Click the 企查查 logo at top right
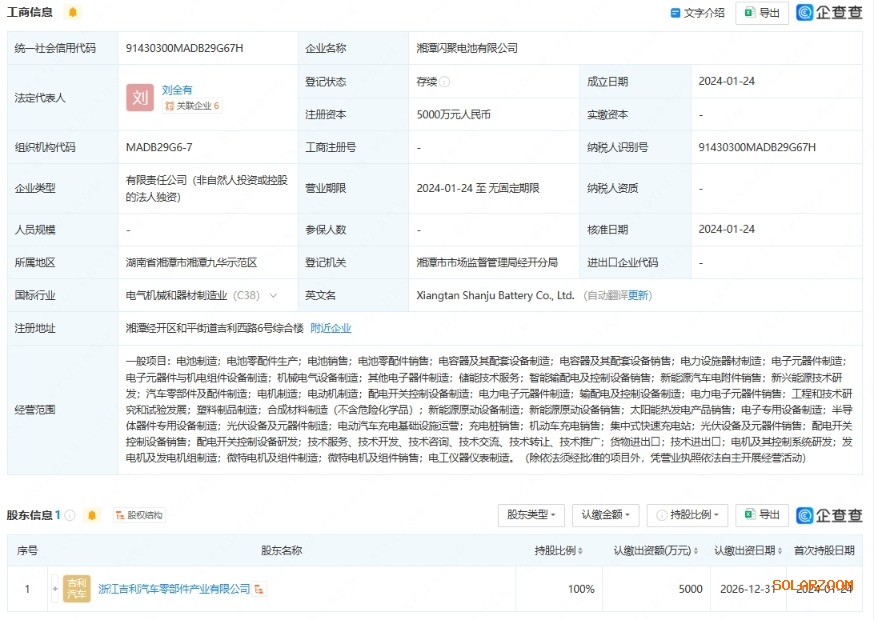The width and height of the screenshot is (874, 620). [x=830, y=13]
